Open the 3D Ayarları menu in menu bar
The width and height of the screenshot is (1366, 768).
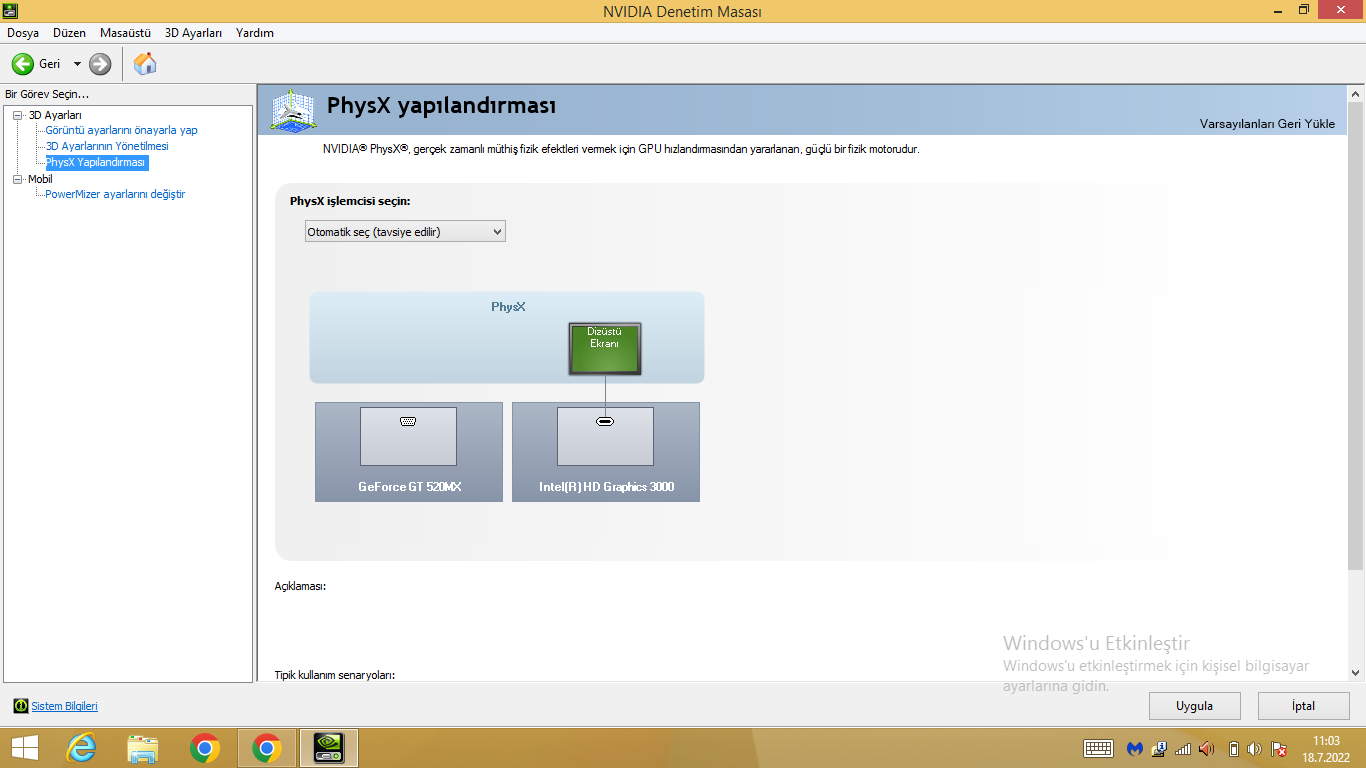[x=194, y=33]
